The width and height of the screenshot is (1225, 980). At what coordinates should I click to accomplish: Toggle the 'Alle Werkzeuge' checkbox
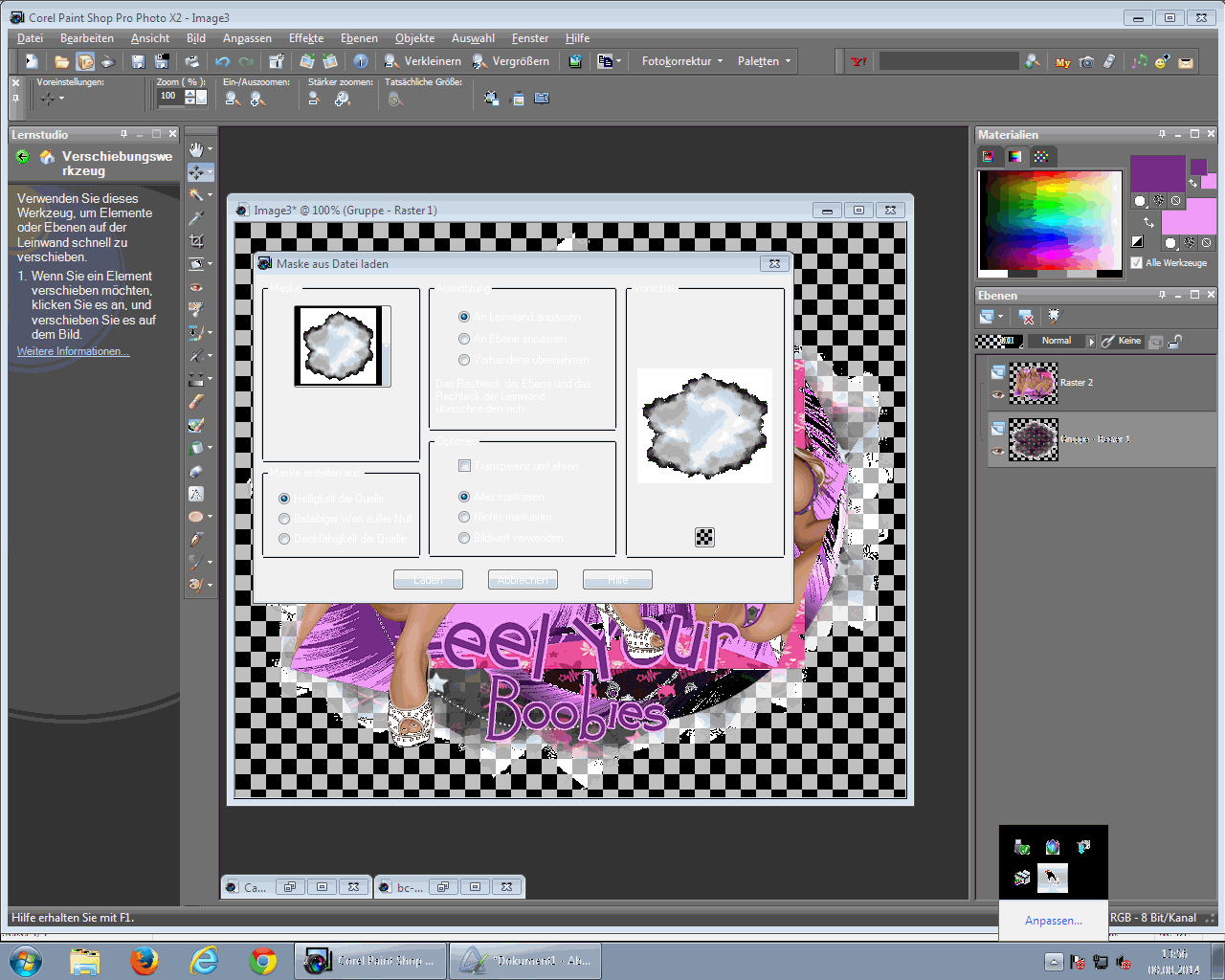(1137, 263)
